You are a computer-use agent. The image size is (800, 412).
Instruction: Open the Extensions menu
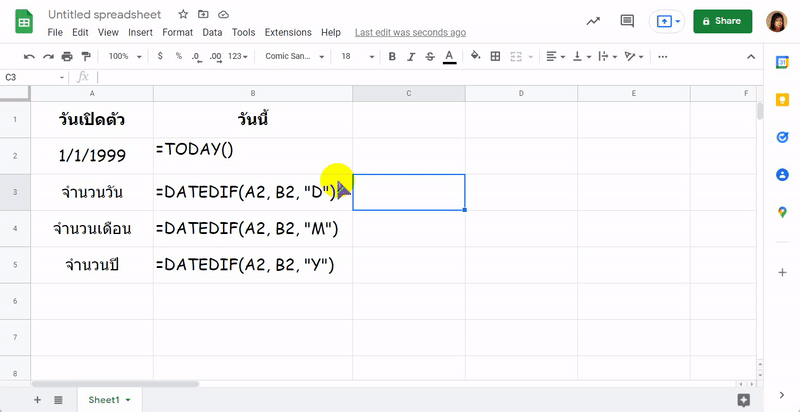(x=288, y=32)
